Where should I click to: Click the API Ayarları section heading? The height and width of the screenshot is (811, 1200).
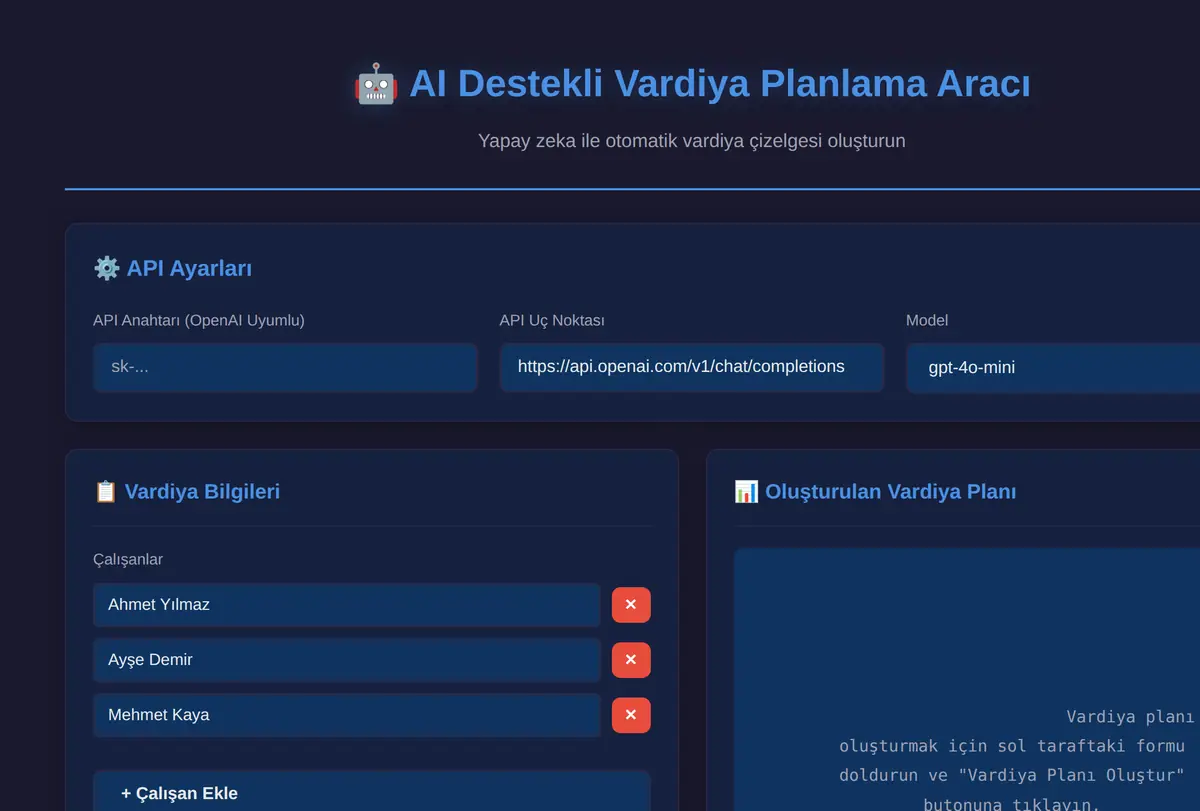pos(189,268)
